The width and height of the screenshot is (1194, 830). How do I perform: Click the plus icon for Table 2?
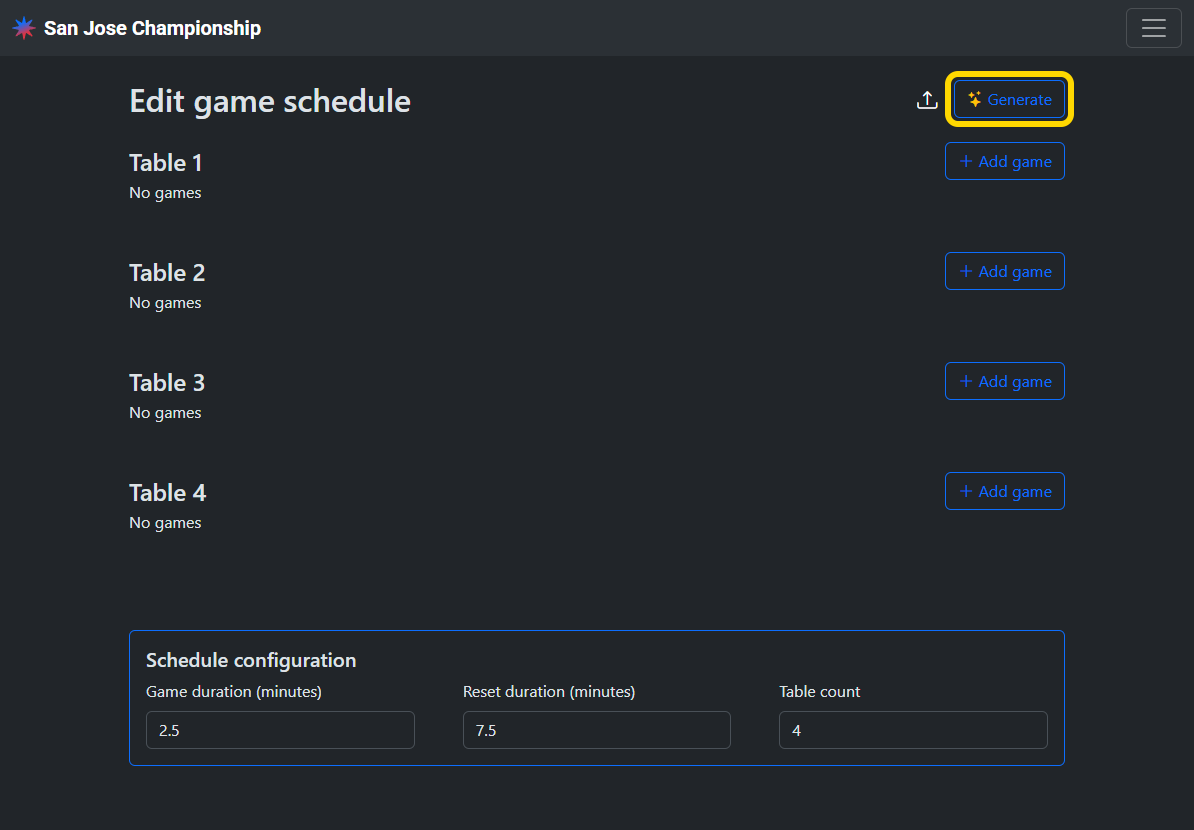pyautogui.click(x=966, y=271)
